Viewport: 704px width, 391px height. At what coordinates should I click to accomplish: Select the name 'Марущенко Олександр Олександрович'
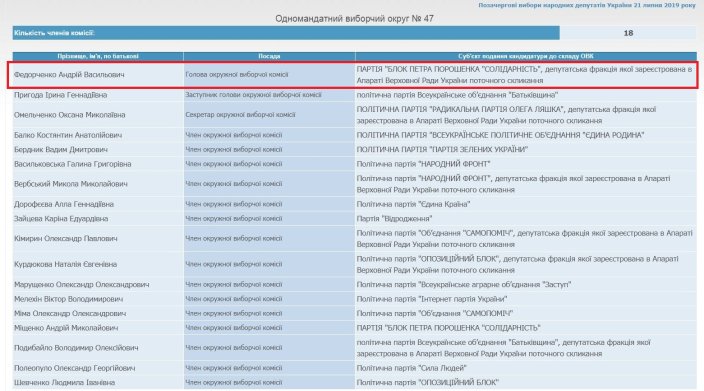click(82, 285)
